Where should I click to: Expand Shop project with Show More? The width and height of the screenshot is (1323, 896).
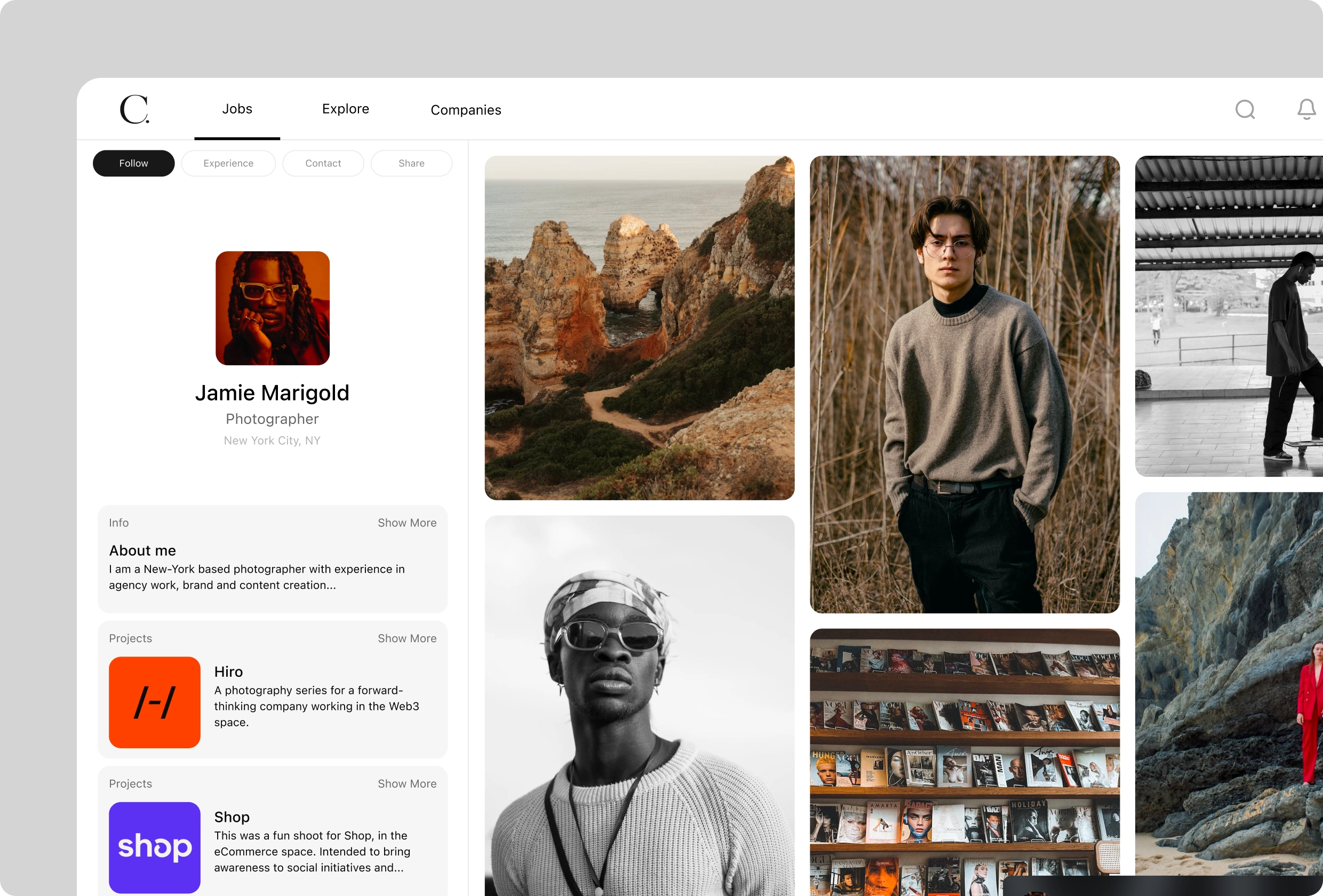[407, 783]
